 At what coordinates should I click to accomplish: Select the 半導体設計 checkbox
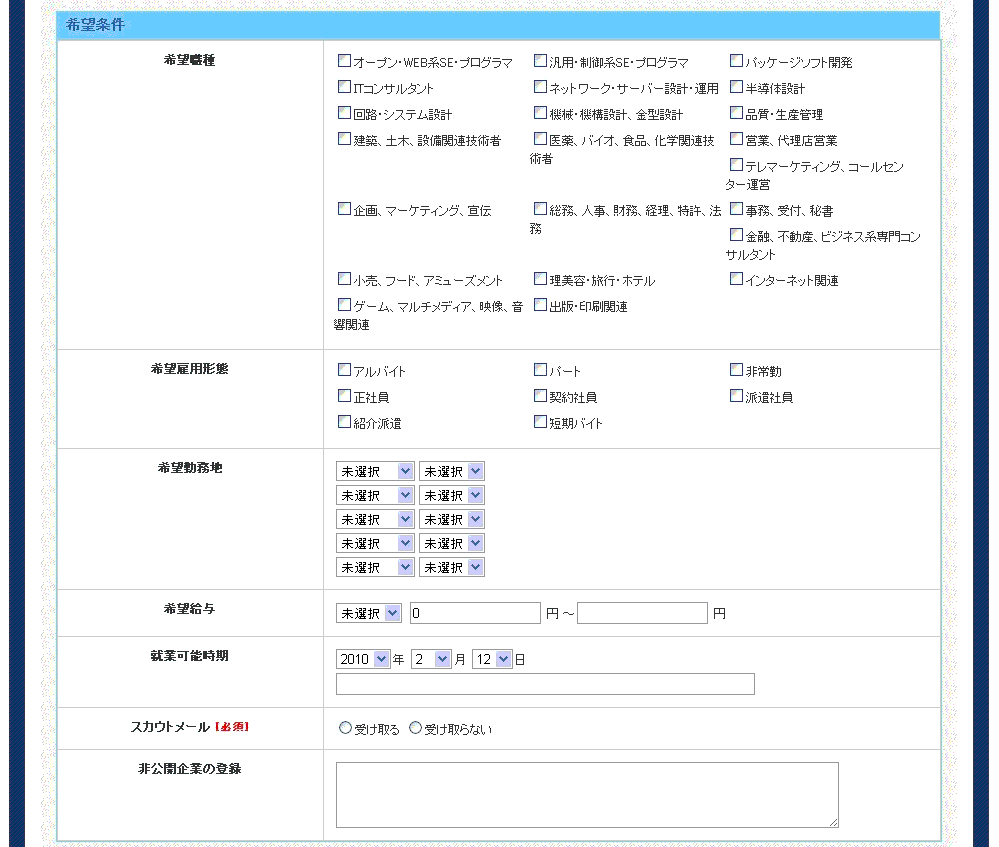[x=736, y=87]
